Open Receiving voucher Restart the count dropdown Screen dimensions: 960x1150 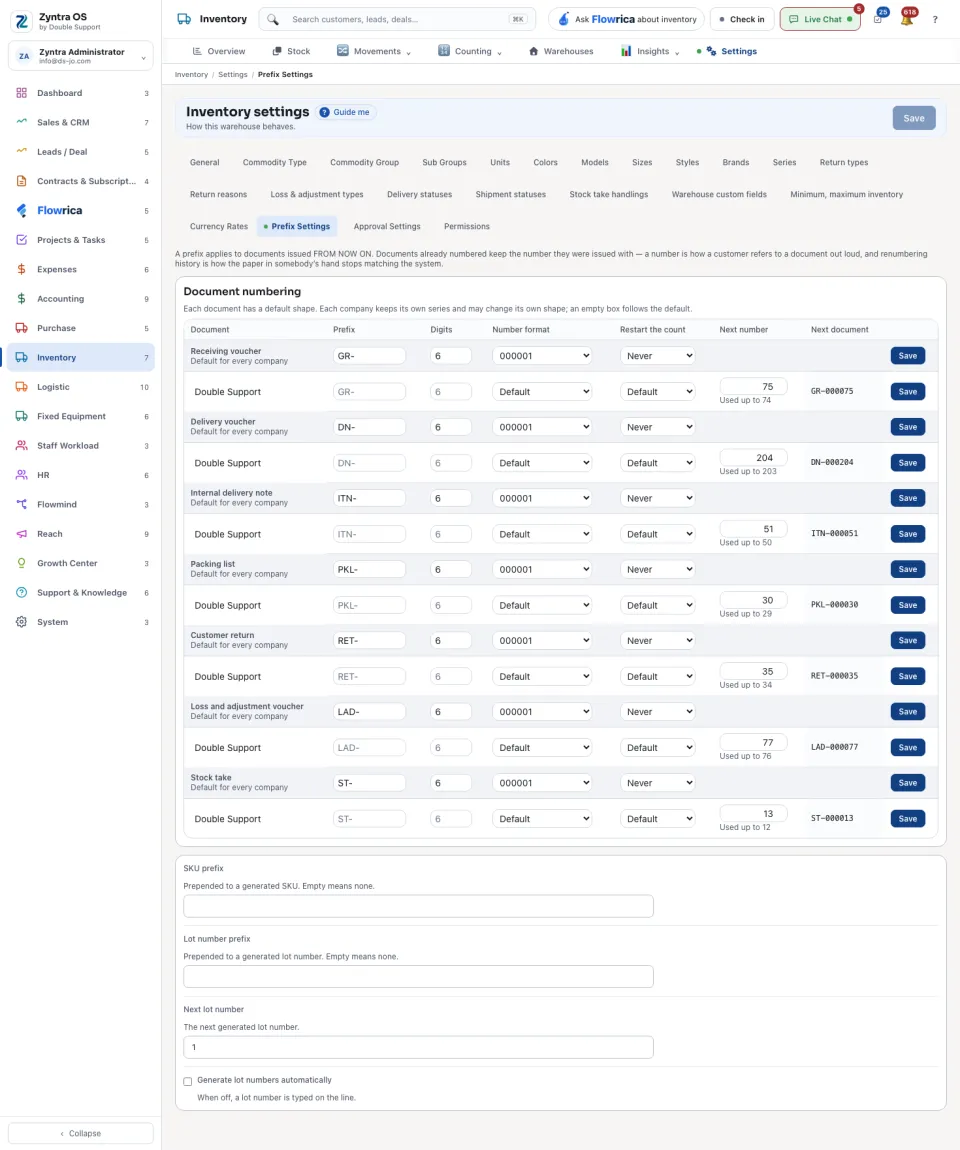(x=657, y=356)
